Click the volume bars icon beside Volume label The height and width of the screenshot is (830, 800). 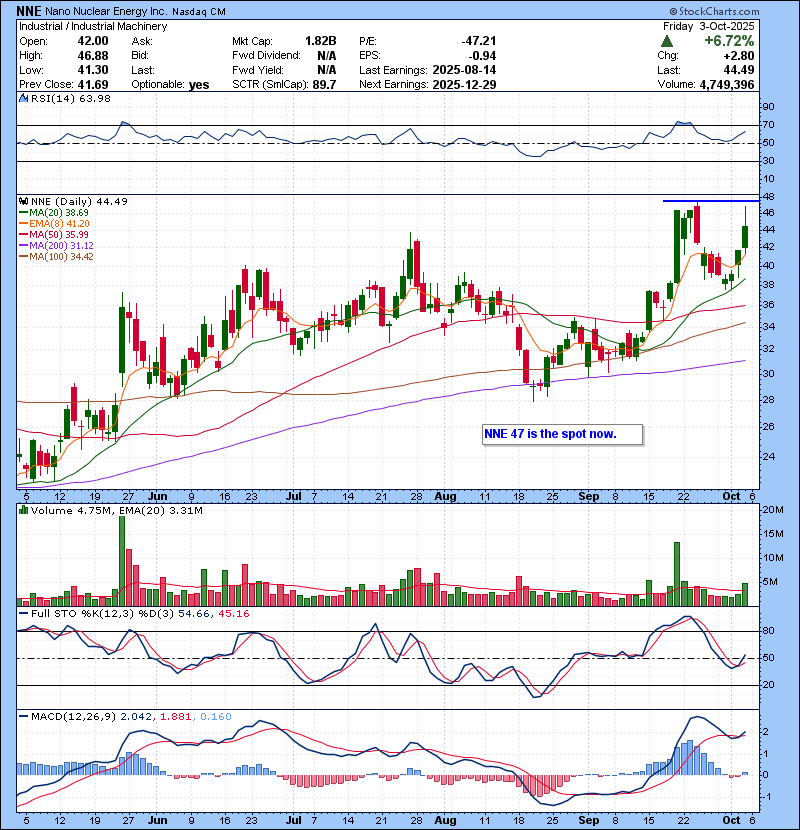pos(23,510)
